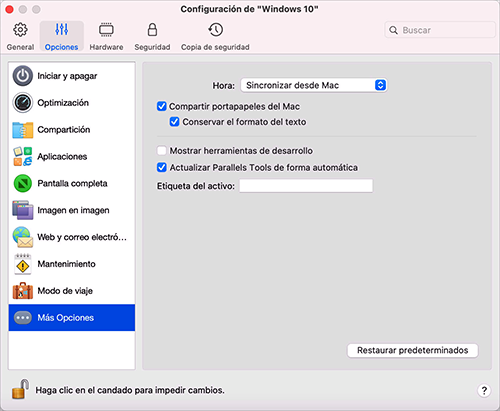
Task: Select the Imagen en imagen label
Action: [73, 210]
